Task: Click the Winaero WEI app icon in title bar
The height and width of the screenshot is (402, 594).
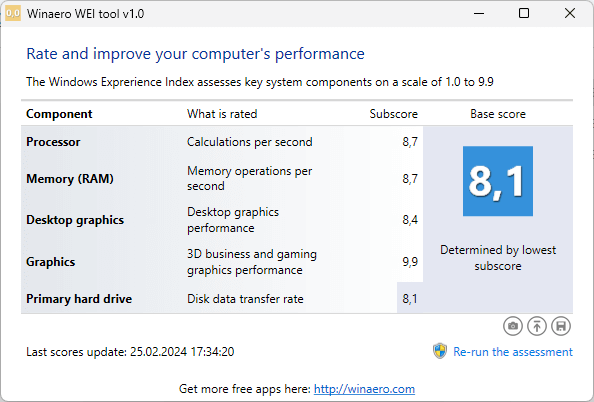Action: tap(13, 14)
